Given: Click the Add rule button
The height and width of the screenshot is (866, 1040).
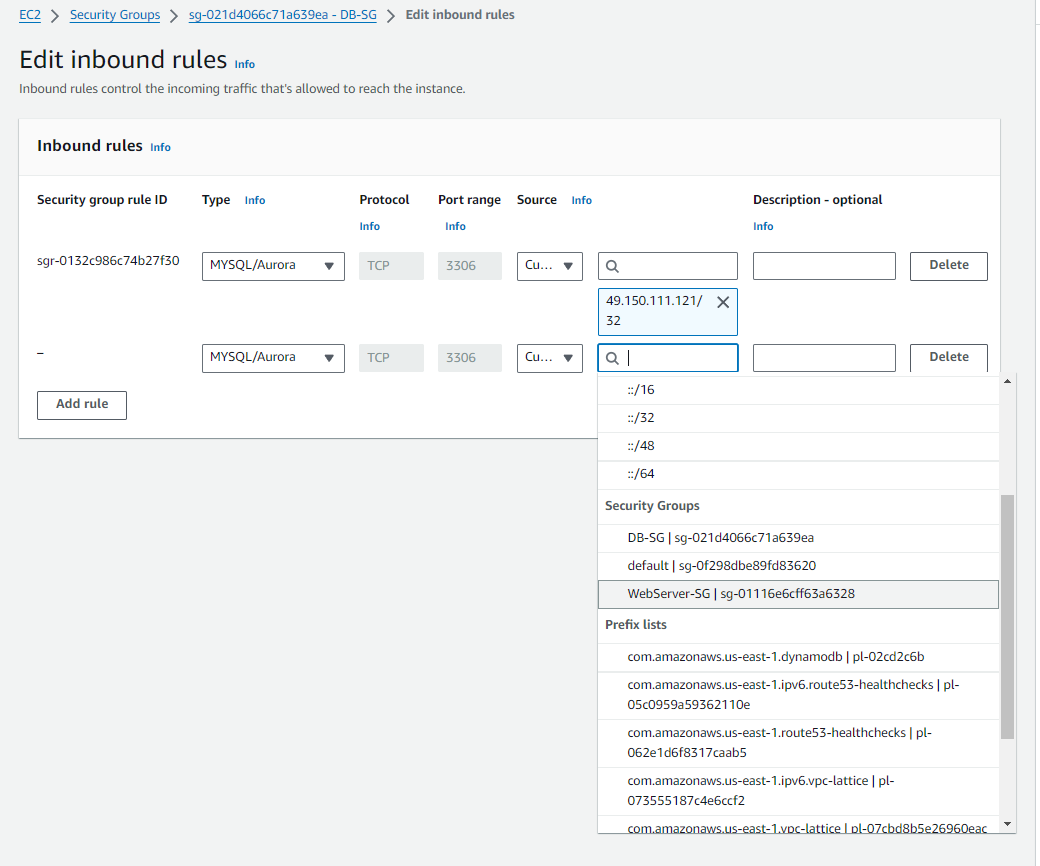Looking at the screenshot, I should click(81, 405).
